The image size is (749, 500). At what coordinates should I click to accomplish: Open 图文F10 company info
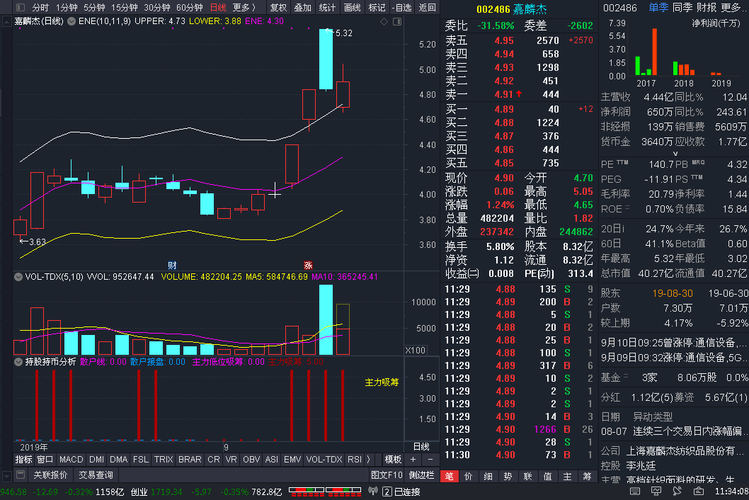coord(386,475)
